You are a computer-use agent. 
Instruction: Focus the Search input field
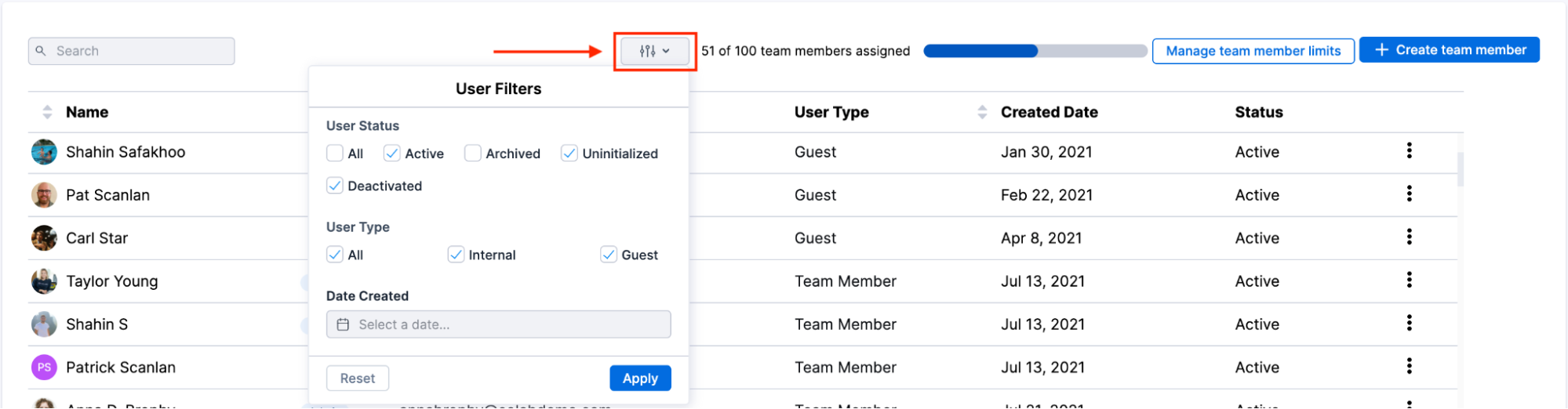pyautogui.click(x=141, y=51)
